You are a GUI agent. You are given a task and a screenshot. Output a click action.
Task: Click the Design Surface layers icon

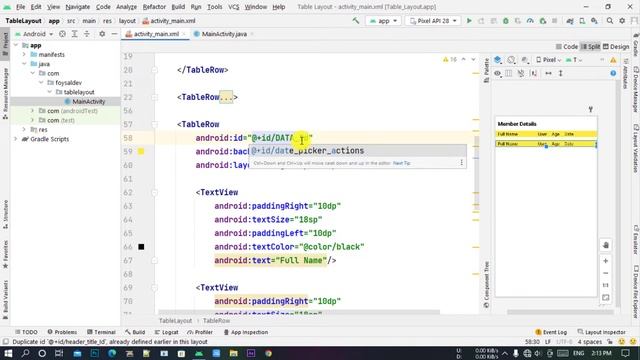498,60
